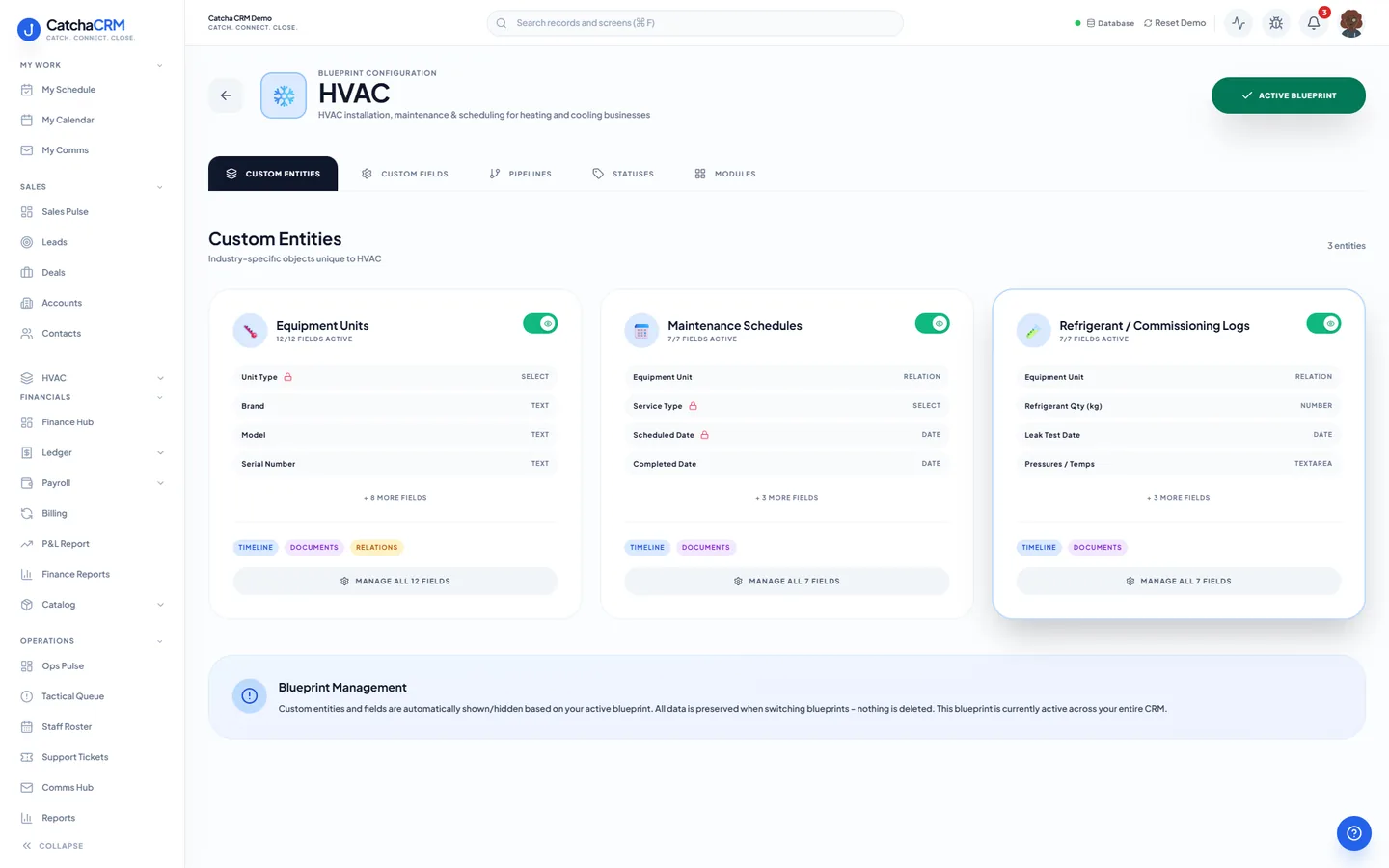
Task: Disable the Maintenance Schedules entity toggle
Action: (x=932, y=324)
